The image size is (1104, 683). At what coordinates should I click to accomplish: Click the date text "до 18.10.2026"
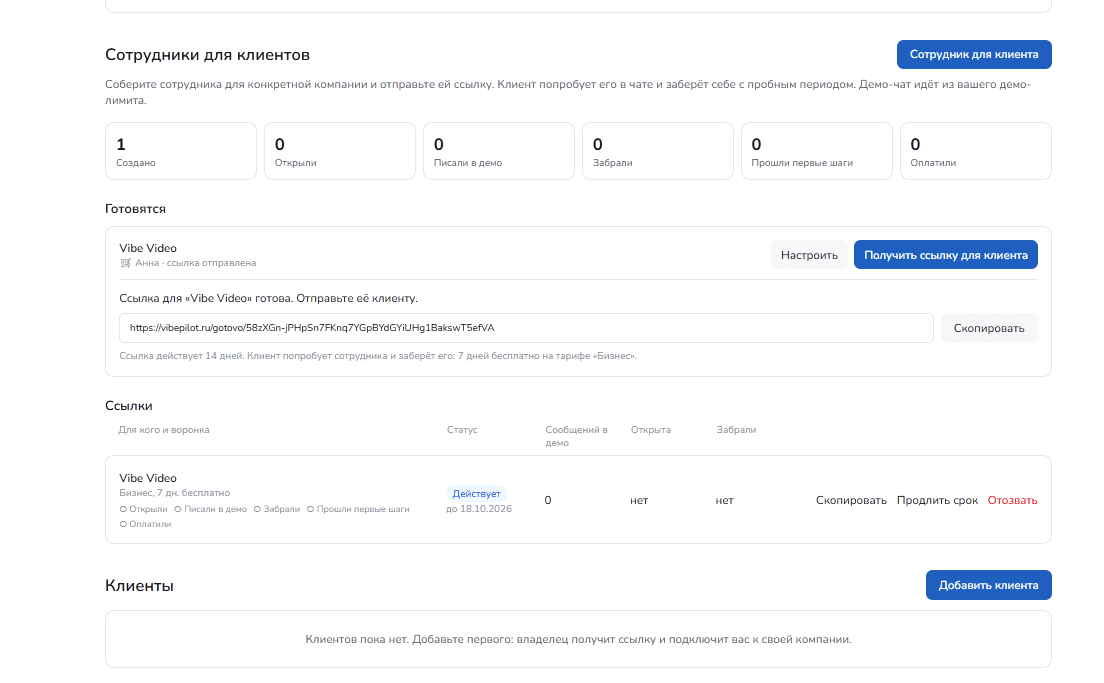[x=479, y=509]
